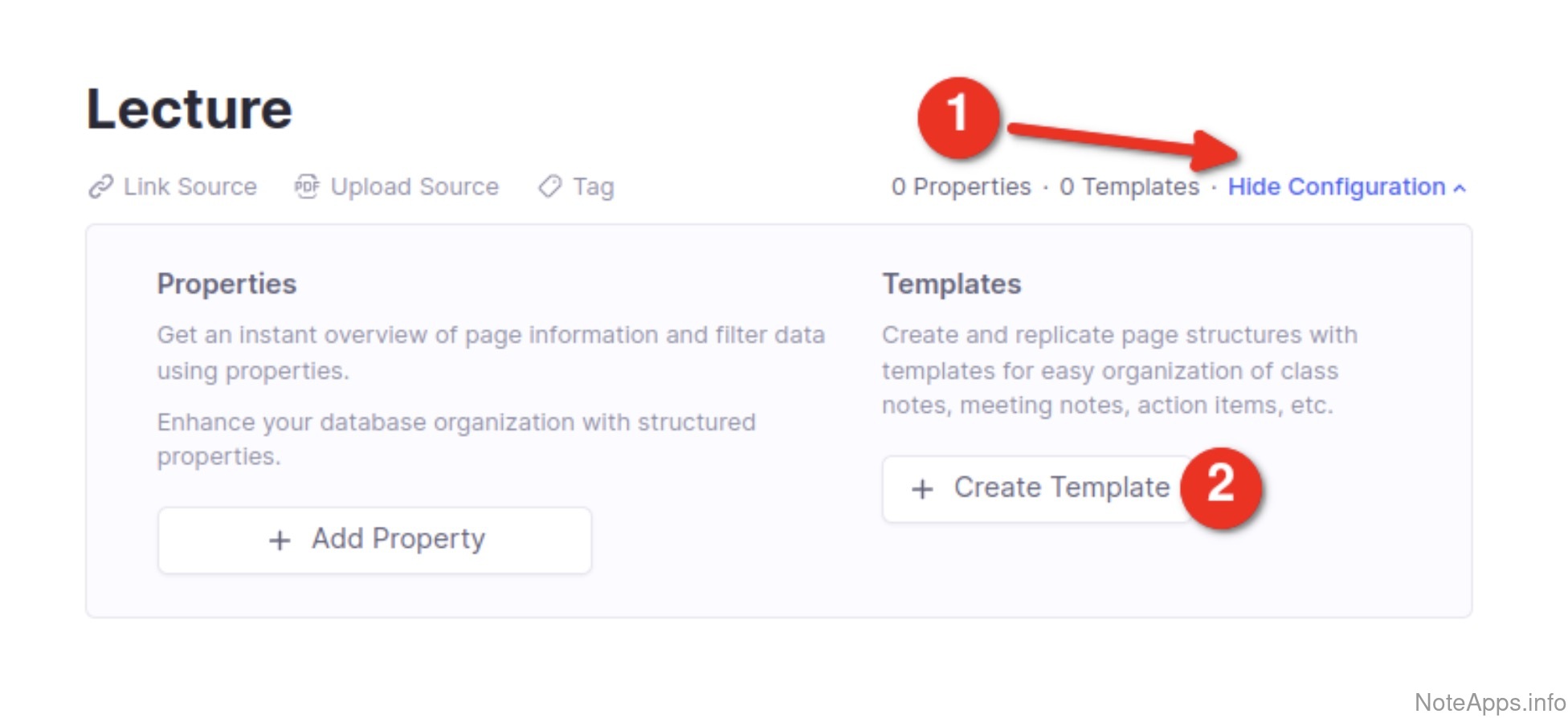This screenshot has height=718, width=1568.
Task: Open the Link Source option
Action: [190, 187]
